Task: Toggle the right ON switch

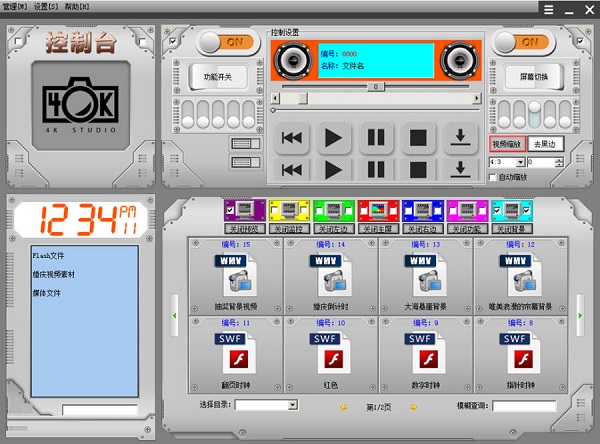Action: (x=522, y=42)
